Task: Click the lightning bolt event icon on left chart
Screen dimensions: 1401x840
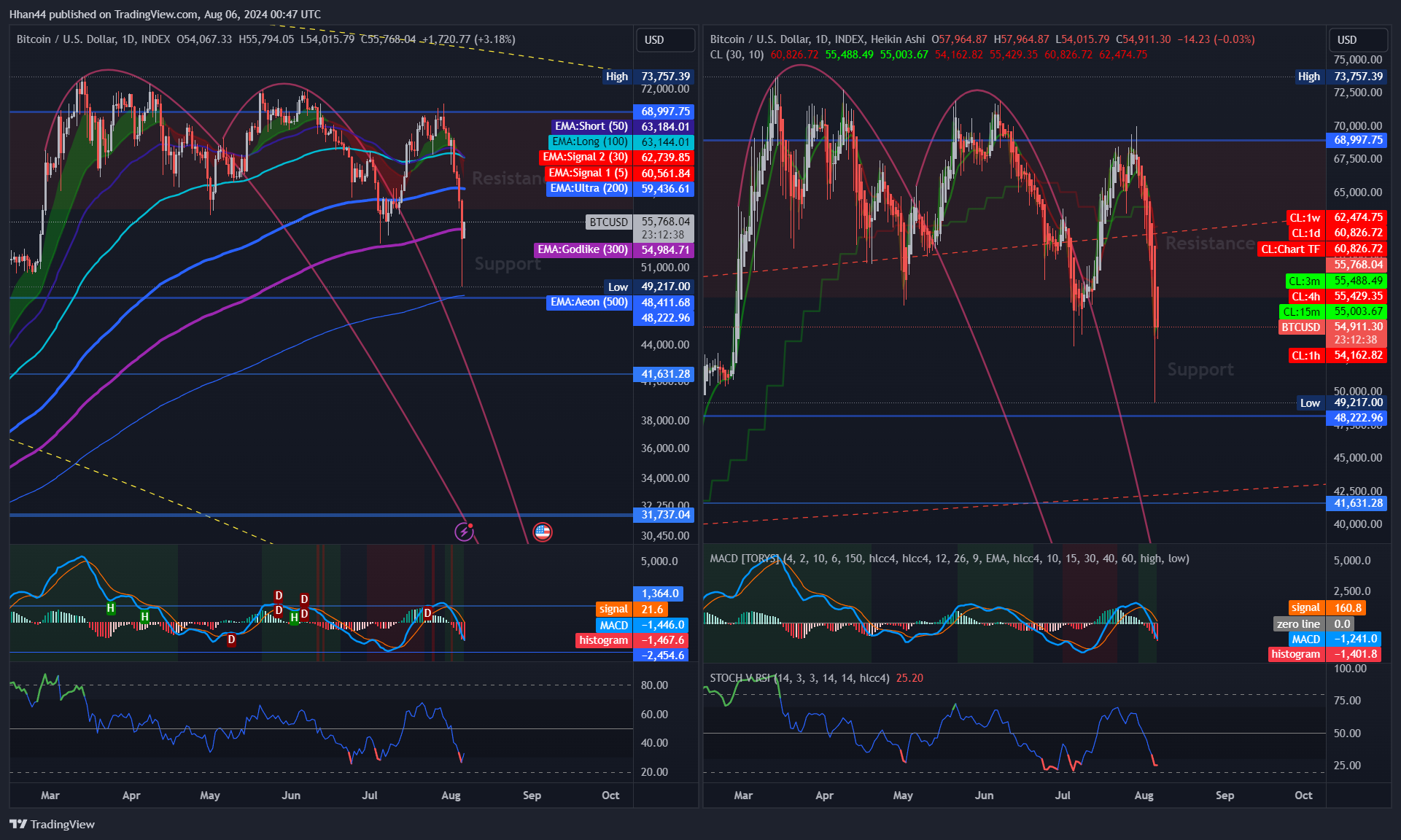Action: click(x=464, y=532)
